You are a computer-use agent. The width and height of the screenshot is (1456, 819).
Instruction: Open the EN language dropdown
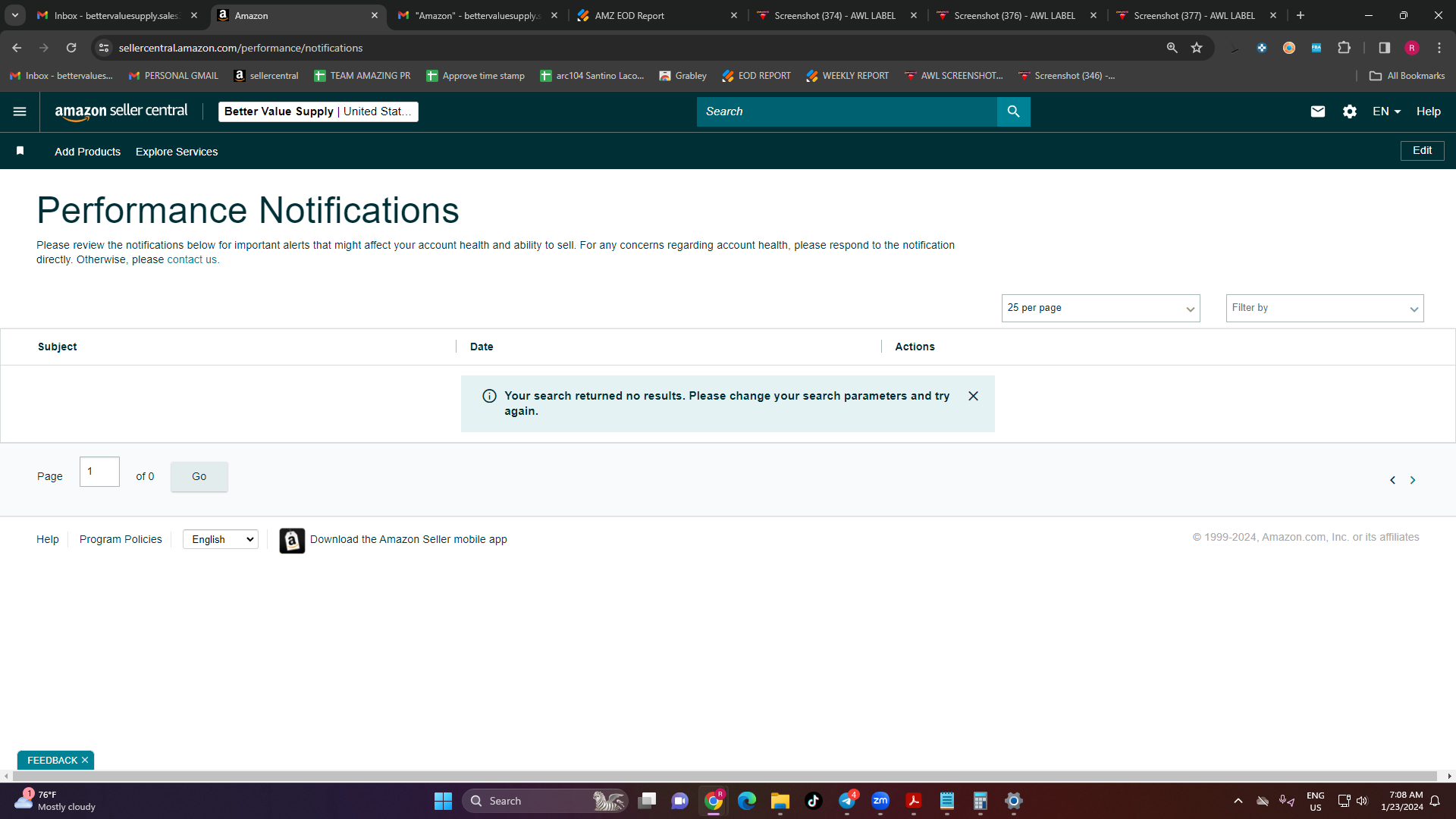(1386, 111)
